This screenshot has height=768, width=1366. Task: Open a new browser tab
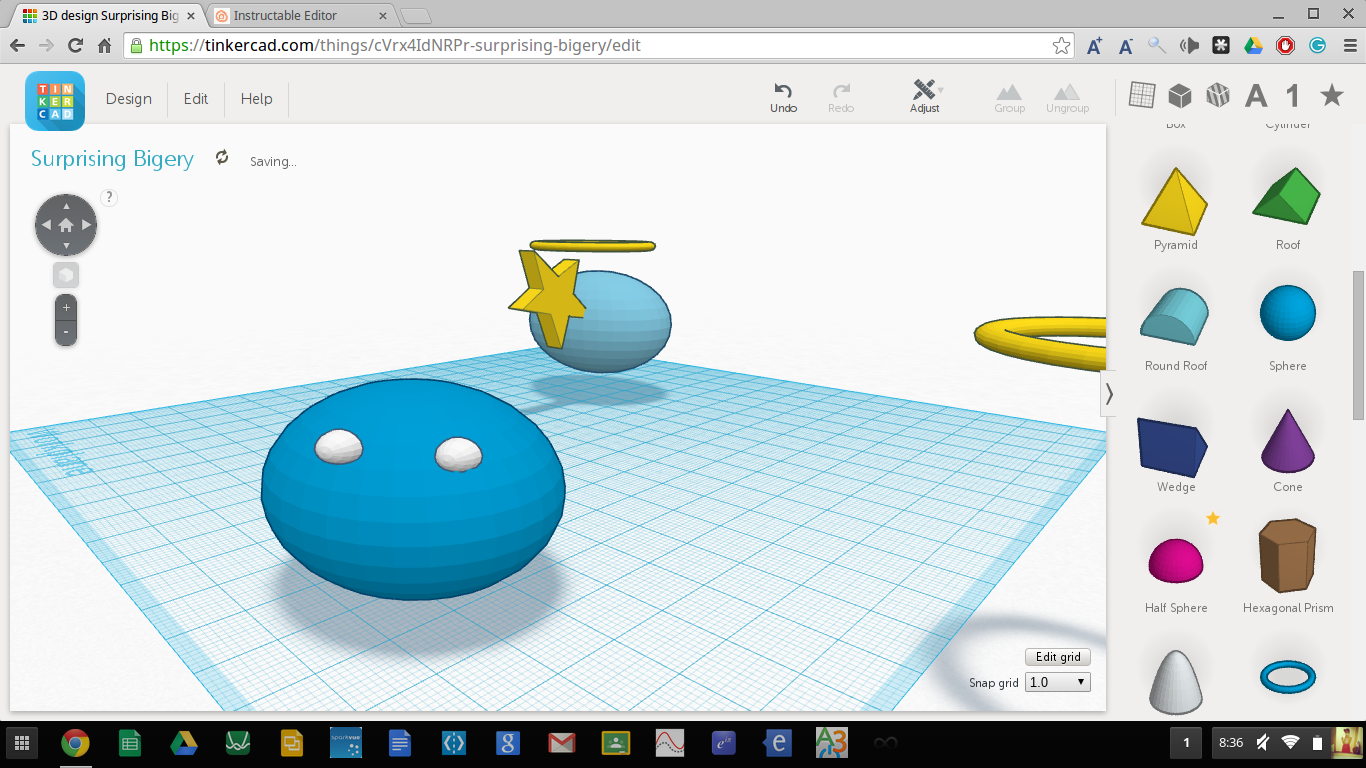pos(416,15)
